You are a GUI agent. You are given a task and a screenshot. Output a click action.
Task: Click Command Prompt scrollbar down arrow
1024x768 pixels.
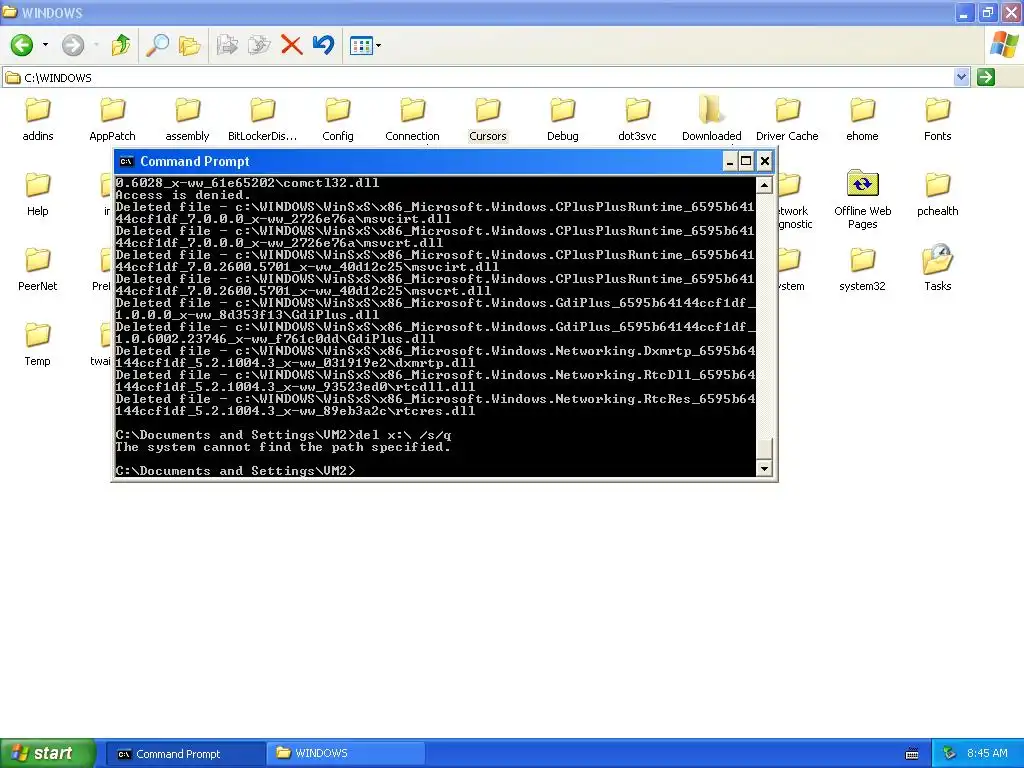click(x=764, y=468)
